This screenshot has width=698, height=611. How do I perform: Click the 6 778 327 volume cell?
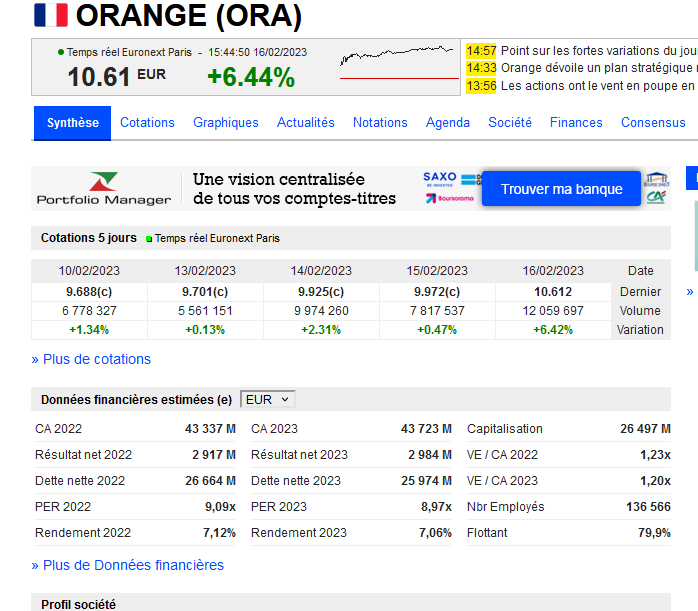[89, 311]
